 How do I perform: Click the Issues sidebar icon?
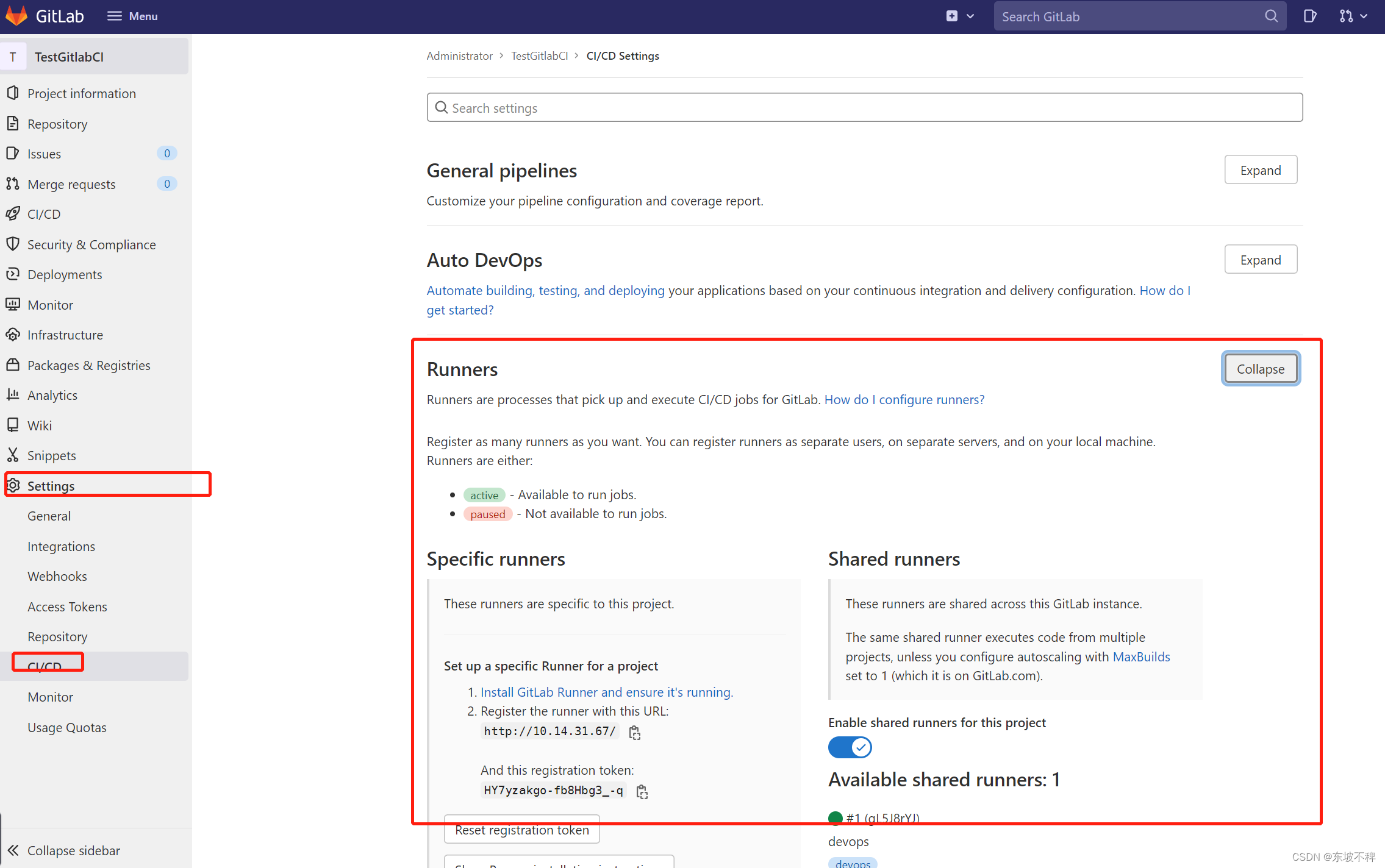[x=13, y=153]
